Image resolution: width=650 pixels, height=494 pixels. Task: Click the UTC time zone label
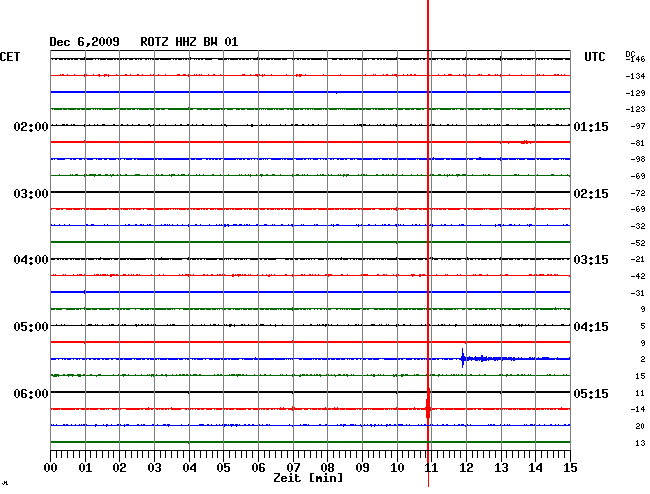(594, 57)
